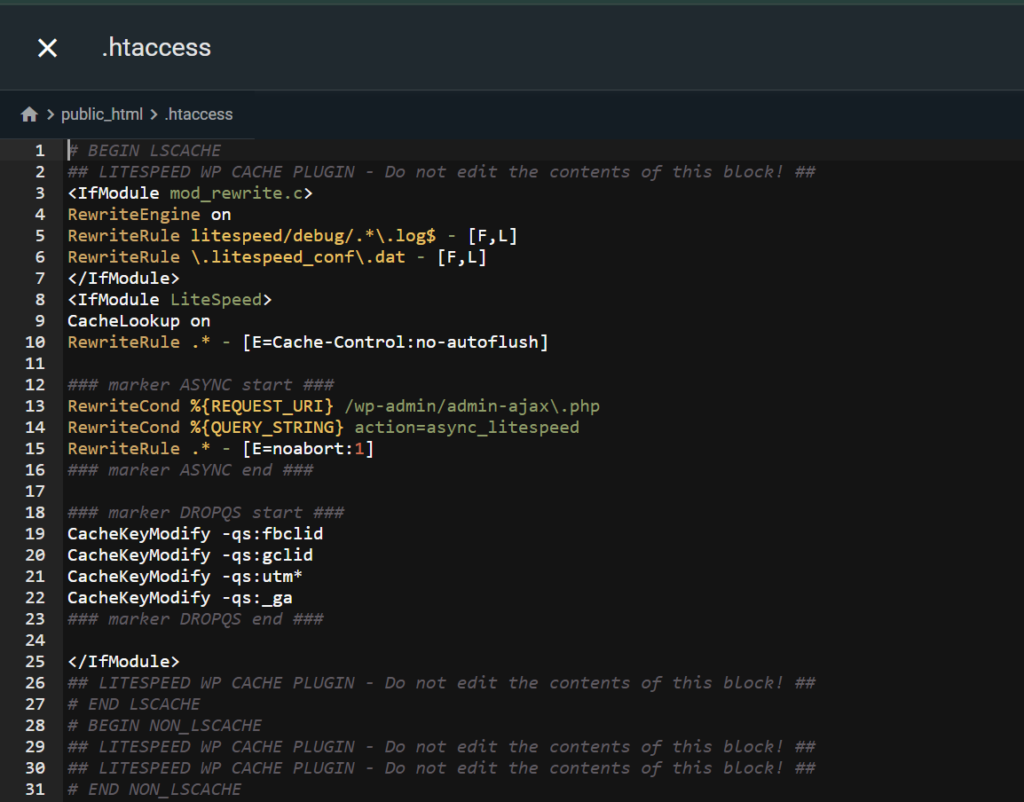The image size is (1024, 802).
Task: Click '### marker DROPQS end ###' comment
Action: (195, 619)
